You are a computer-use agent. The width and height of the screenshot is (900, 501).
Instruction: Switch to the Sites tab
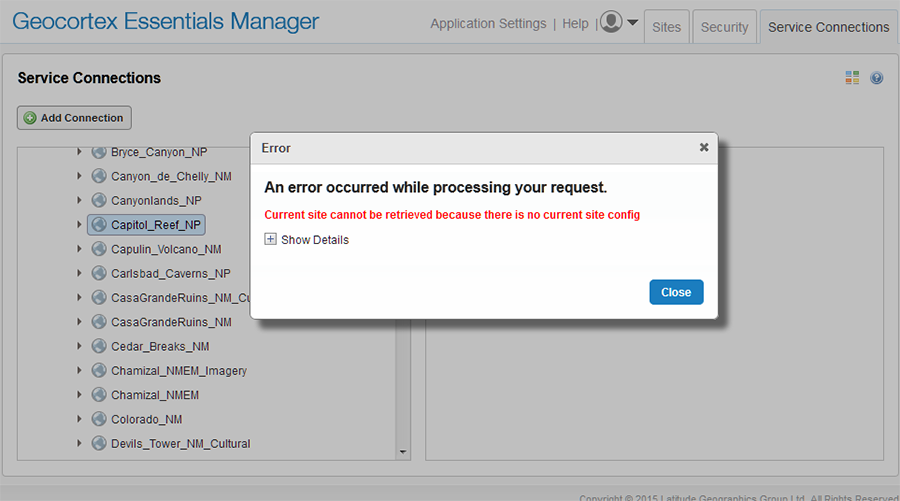(666, 27)
